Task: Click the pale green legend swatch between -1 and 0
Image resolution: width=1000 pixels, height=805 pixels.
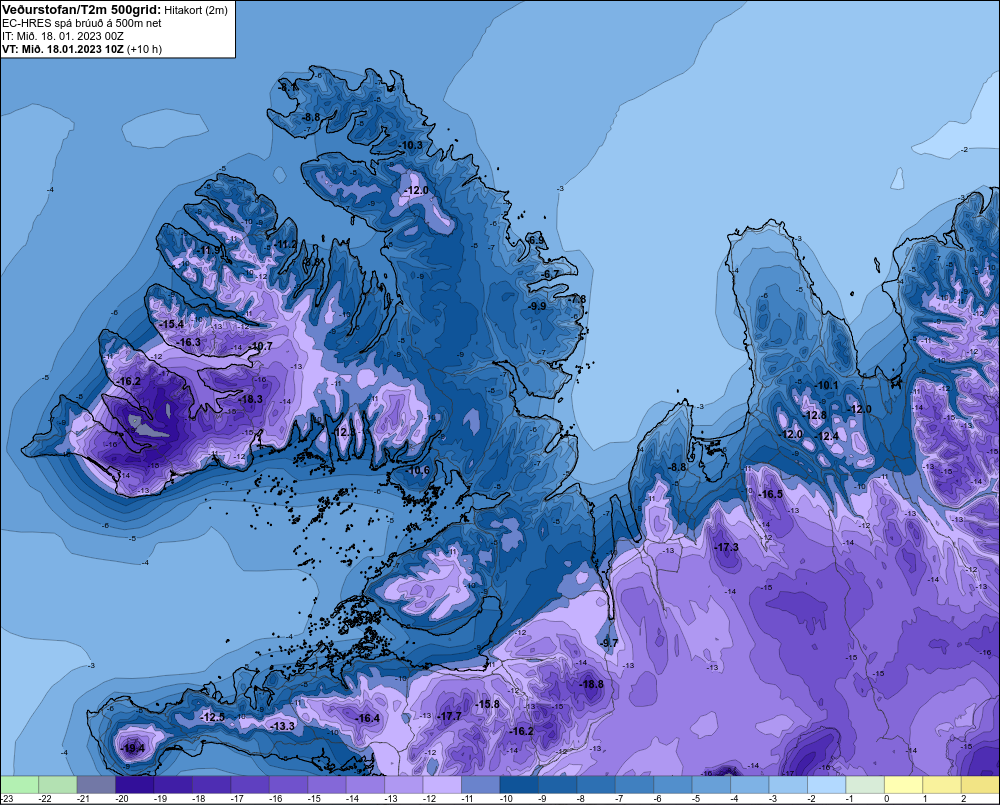Action: point(865,785)
